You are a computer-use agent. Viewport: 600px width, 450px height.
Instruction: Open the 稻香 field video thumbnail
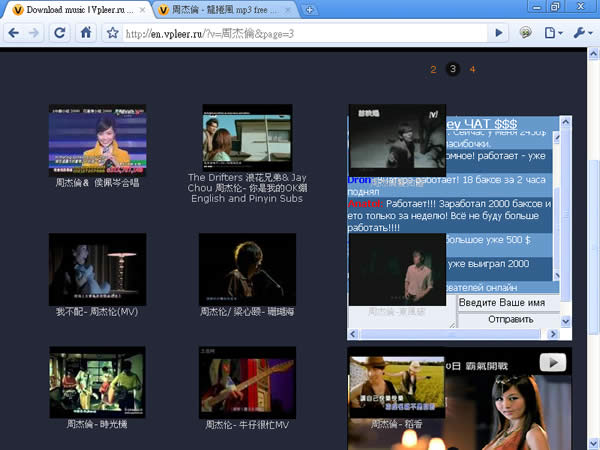[397, 383]
